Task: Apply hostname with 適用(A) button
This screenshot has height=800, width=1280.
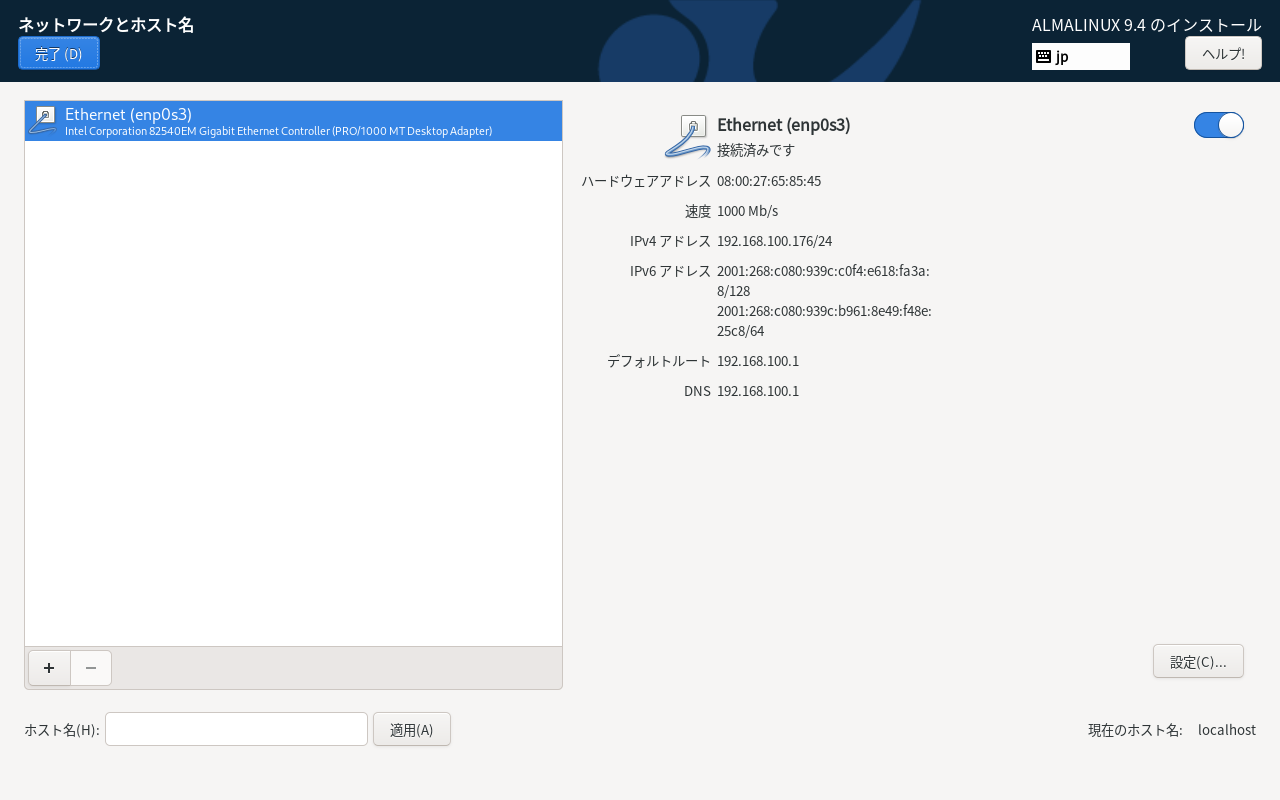Action: (412, 729)
